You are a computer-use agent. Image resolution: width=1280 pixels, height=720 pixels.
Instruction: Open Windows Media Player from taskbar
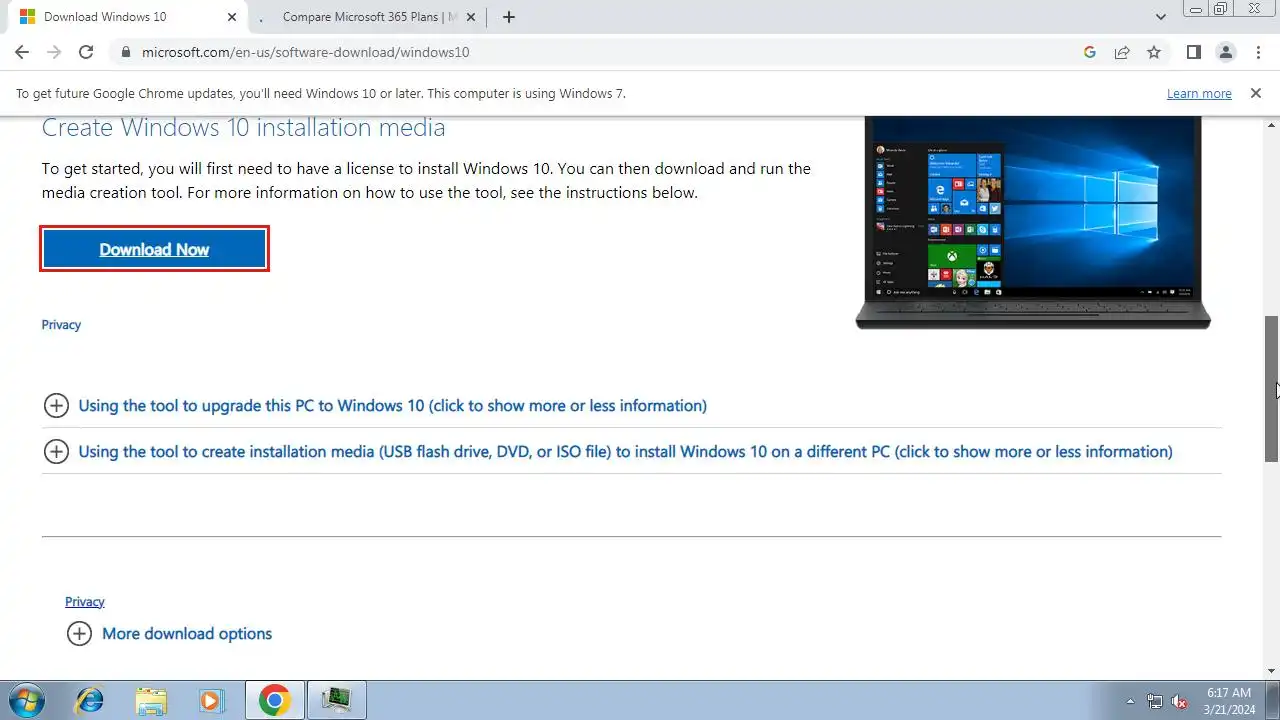point(213,701)
